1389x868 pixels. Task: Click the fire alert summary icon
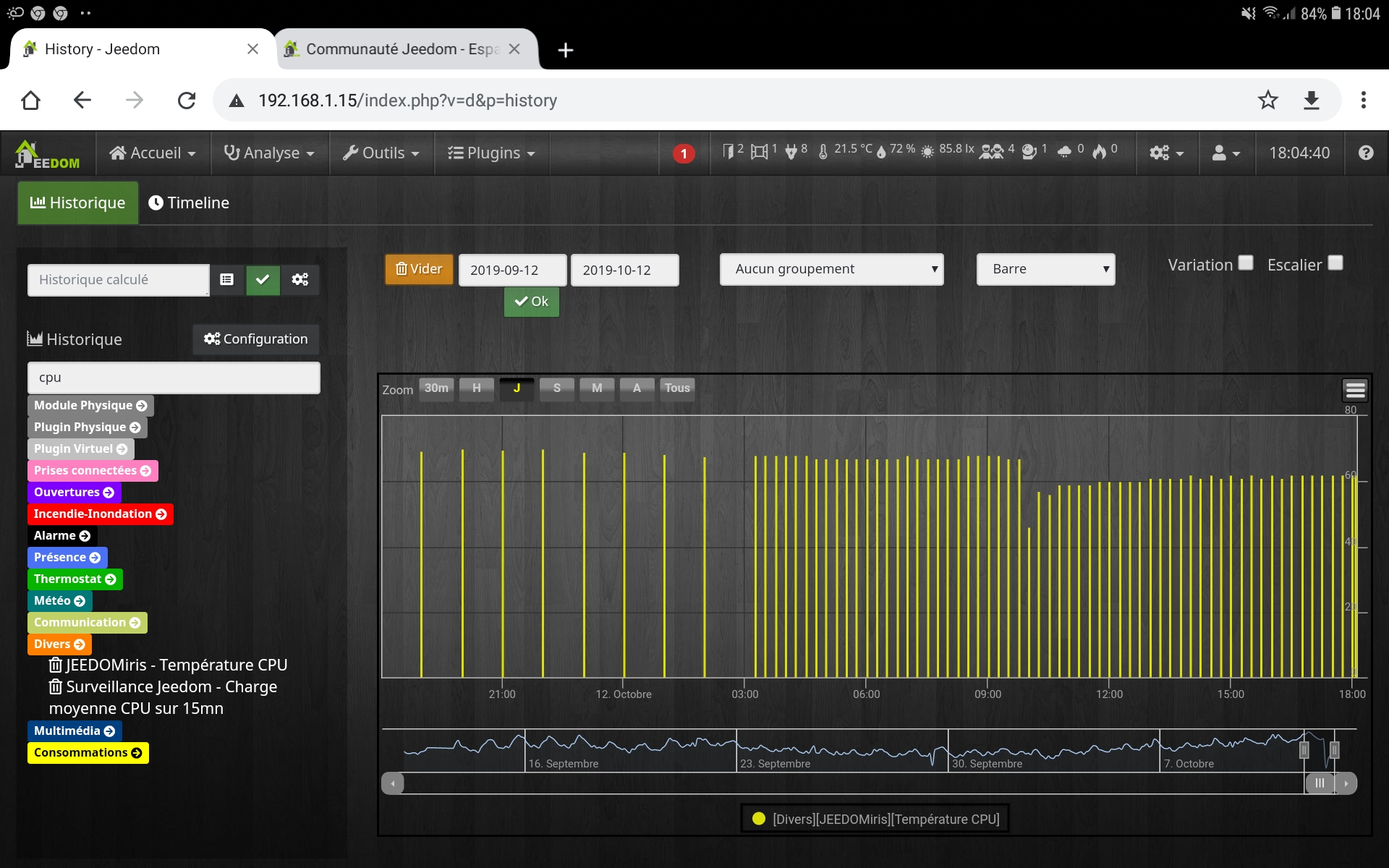tap(1100, 151)
